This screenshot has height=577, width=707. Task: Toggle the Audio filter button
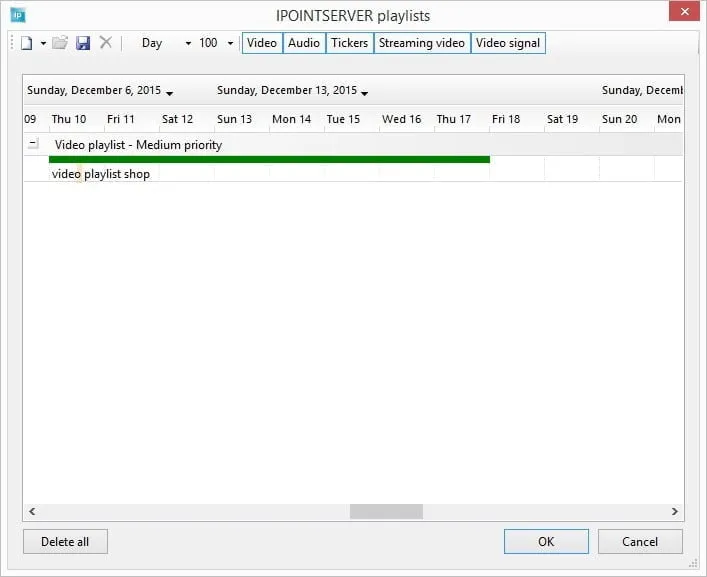coord(304,43)
